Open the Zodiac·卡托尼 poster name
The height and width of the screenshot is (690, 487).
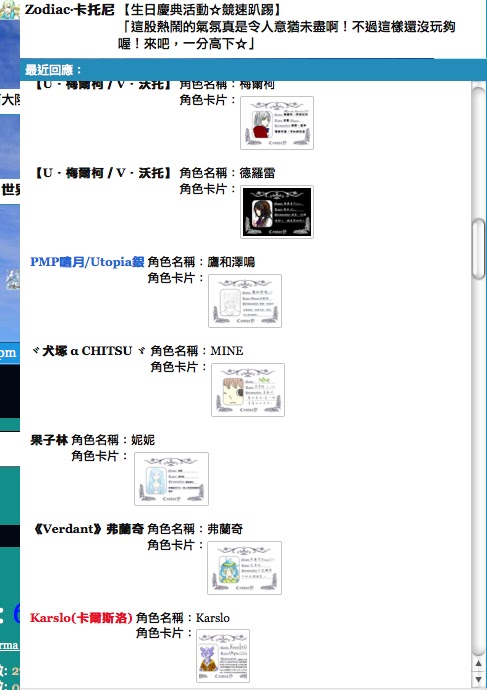[x=70, y=9]
